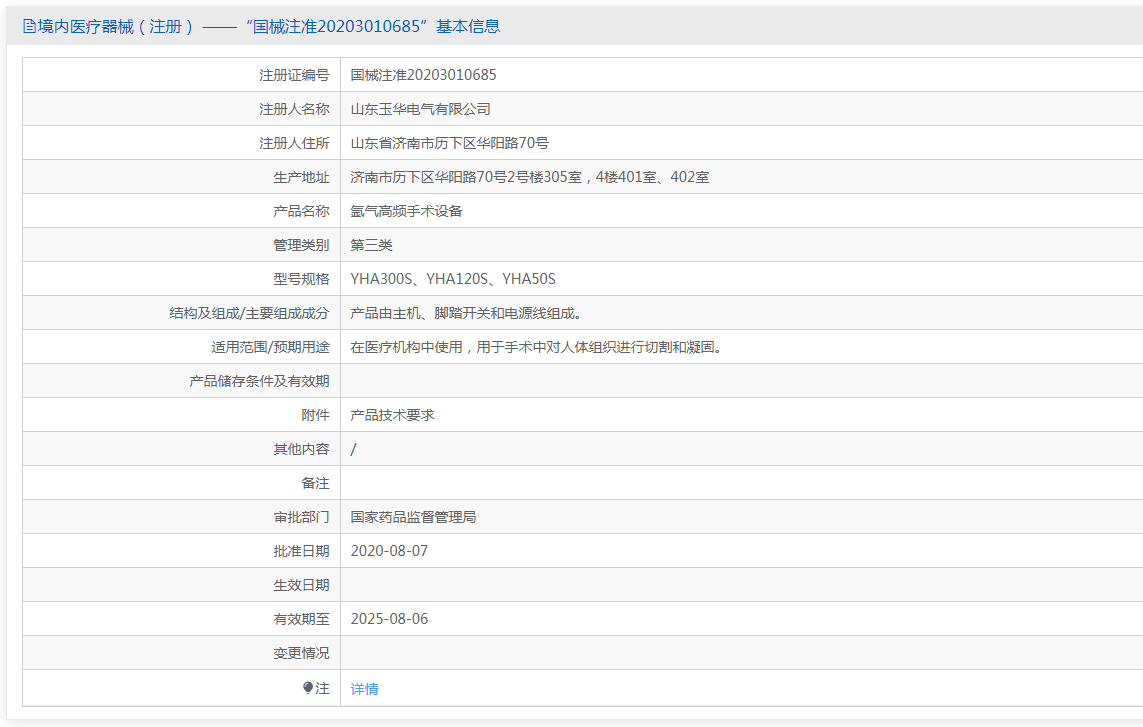
Task: Select header title 境内医疗器械（注册）基本信息
Action: 262,27
